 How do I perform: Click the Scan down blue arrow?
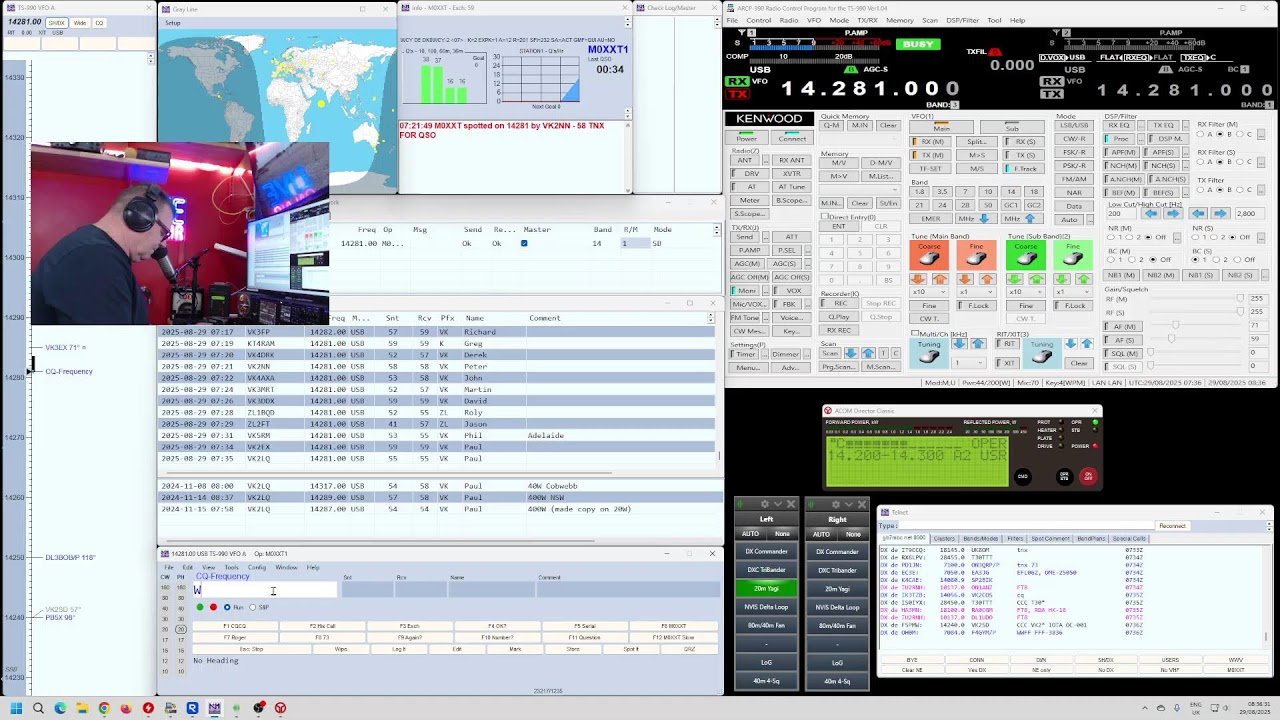(x=850, y=353)
